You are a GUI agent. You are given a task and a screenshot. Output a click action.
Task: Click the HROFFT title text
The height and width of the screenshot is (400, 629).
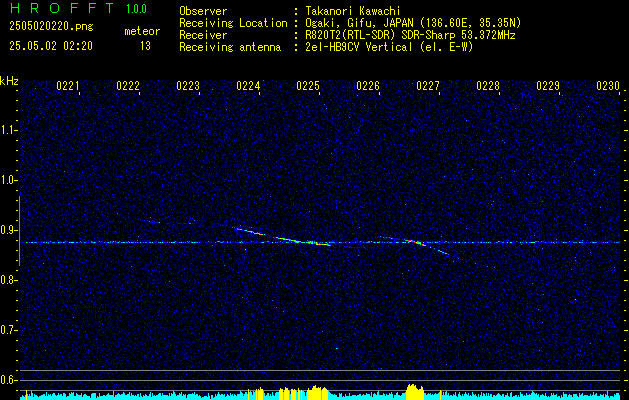point(62,8)
